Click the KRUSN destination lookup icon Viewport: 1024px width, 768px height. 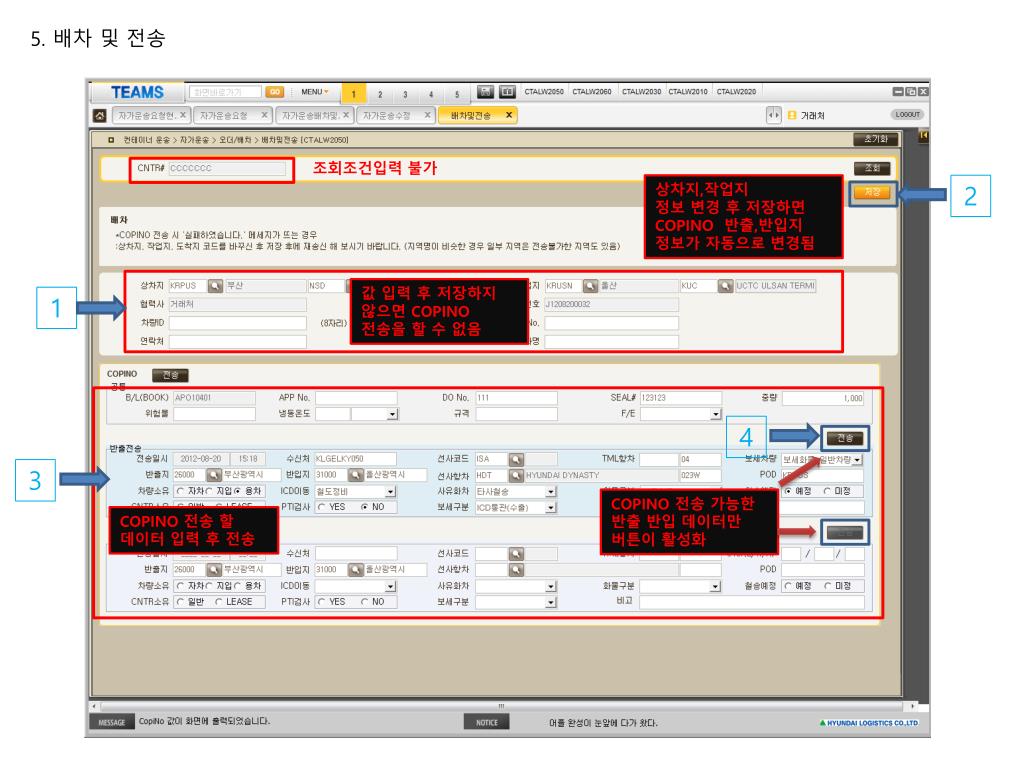pyautogui.click(x=590, y=286)
